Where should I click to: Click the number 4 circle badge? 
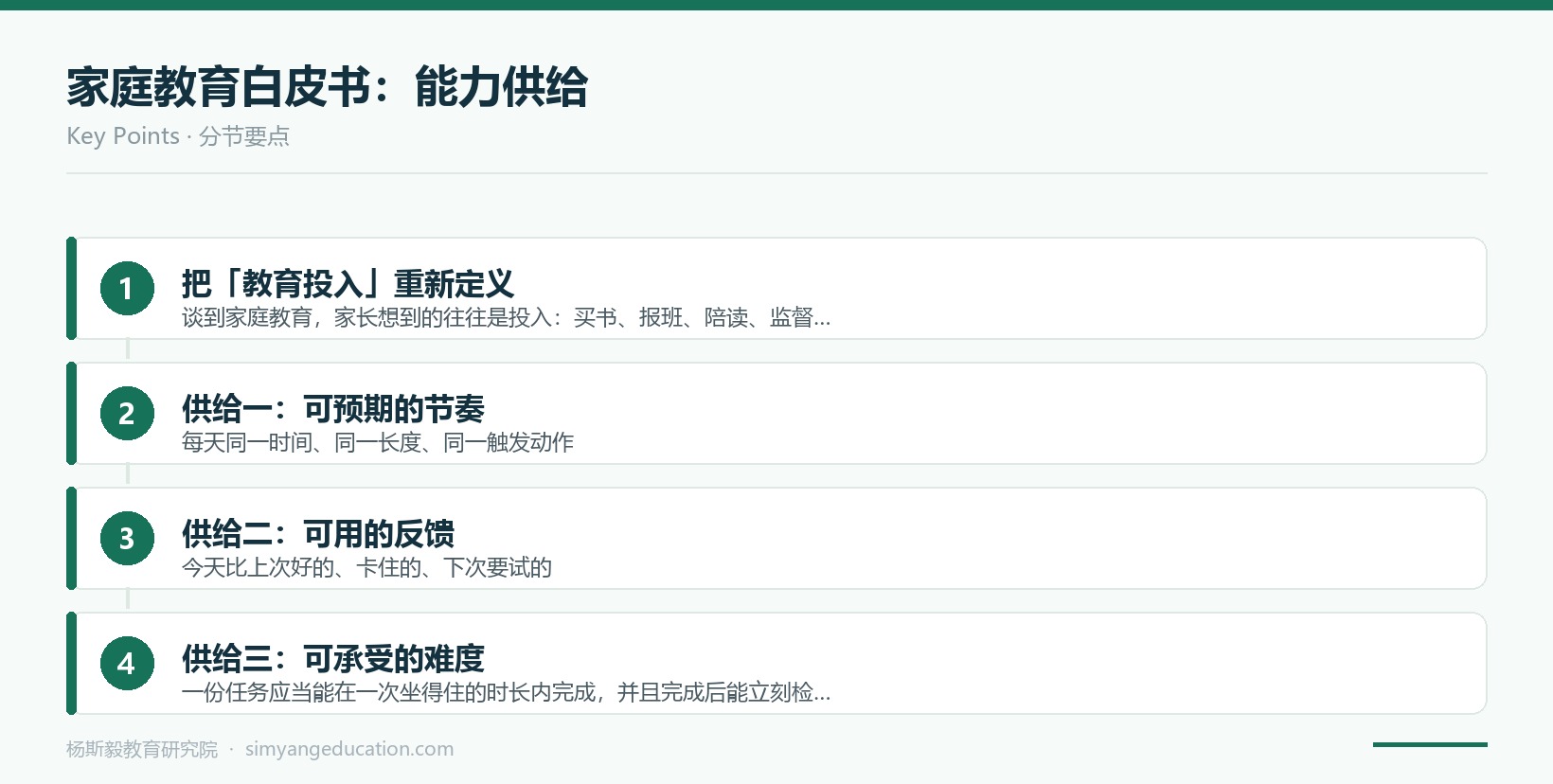click(x=127, y=663)
